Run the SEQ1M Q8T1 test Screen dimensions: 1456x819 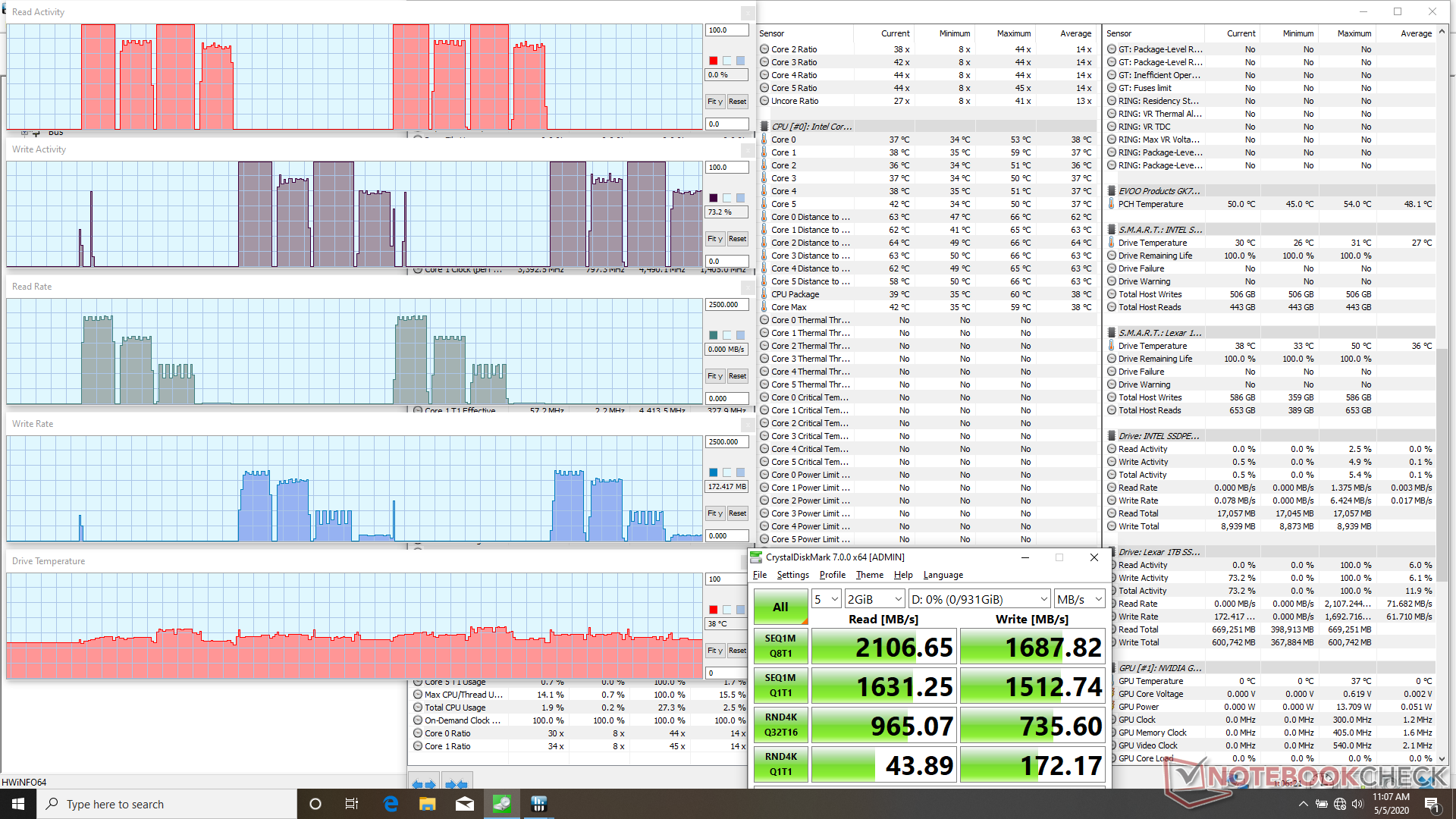point(780,646)
